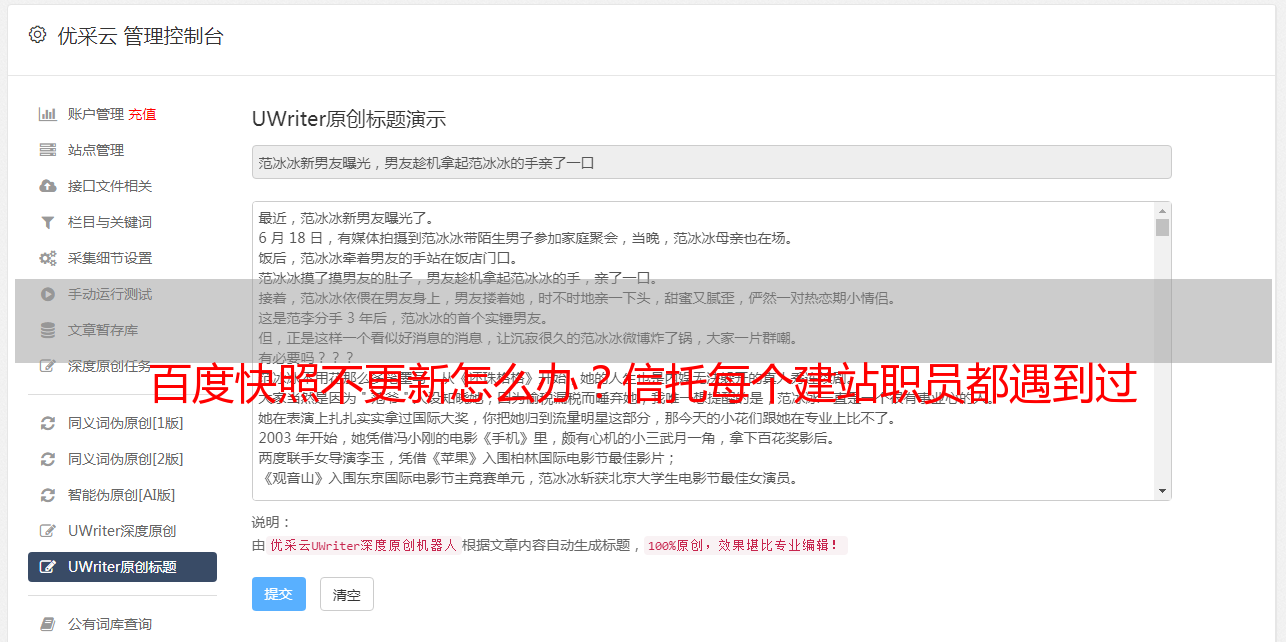Click the 优采云UWriter深度原创机器人 highlighted text
The image size is (1286, 642).
click(x=364, y=545)
